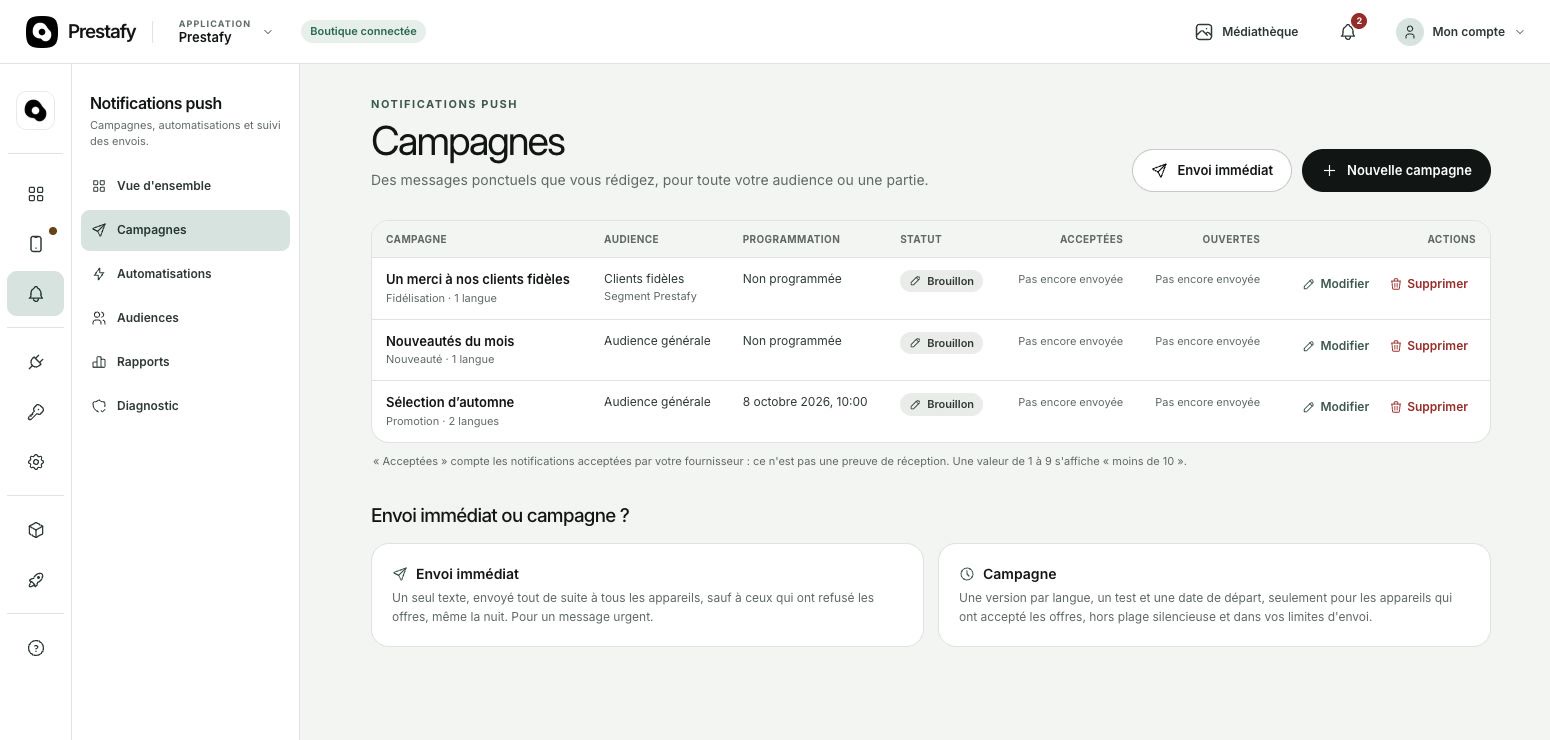Open the dashboard grid icon in the rail
The image size is (1550, 740).
(36, 194)
